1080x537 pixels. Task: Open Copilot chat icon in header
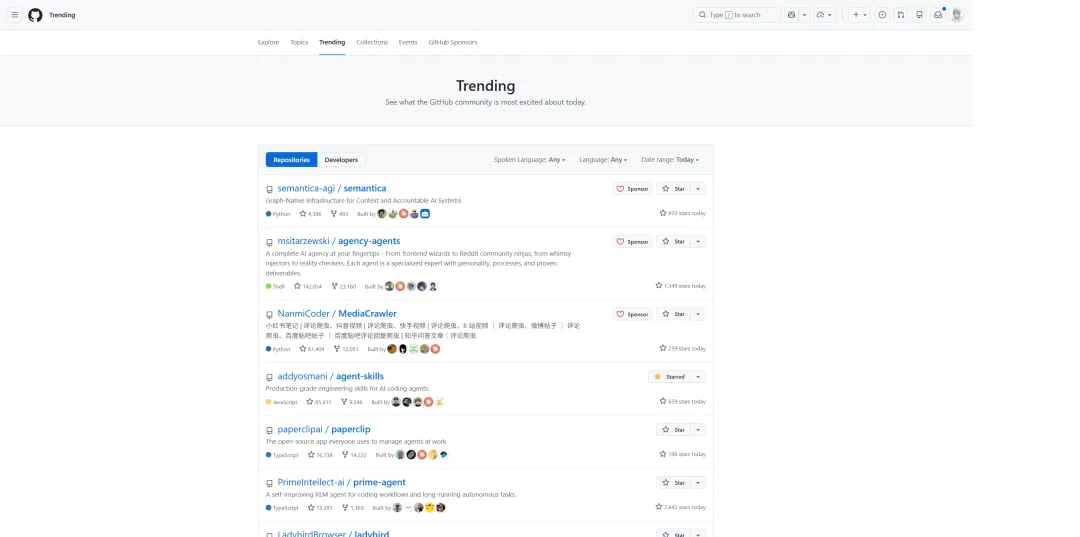click(791, 15)
